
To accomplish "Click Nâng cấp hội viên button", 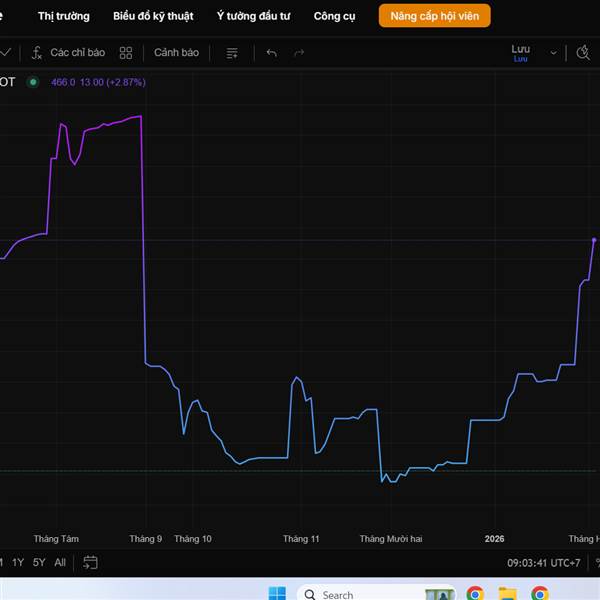I will tap(434, 16).
